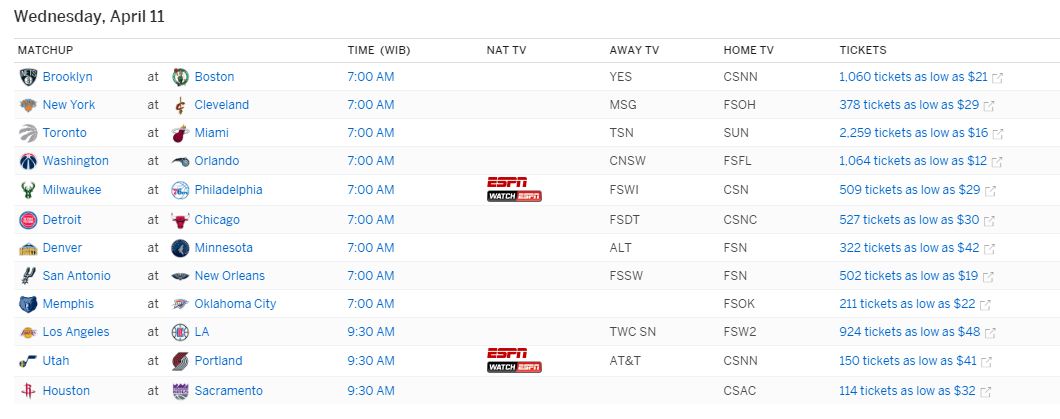Open WatchESPN for Milwaukee at Philadelphia
The height and width of the screenshot is (419, 1060).
pos(514,196)
